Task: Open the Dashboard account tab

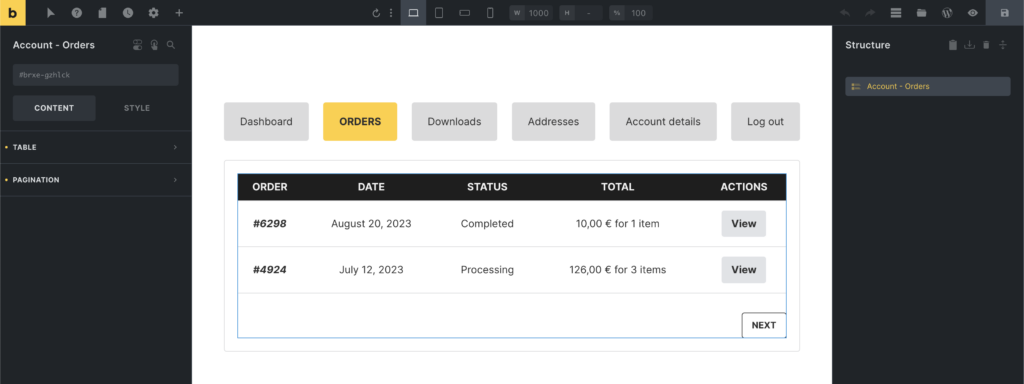Action: (x=266, y=121)
